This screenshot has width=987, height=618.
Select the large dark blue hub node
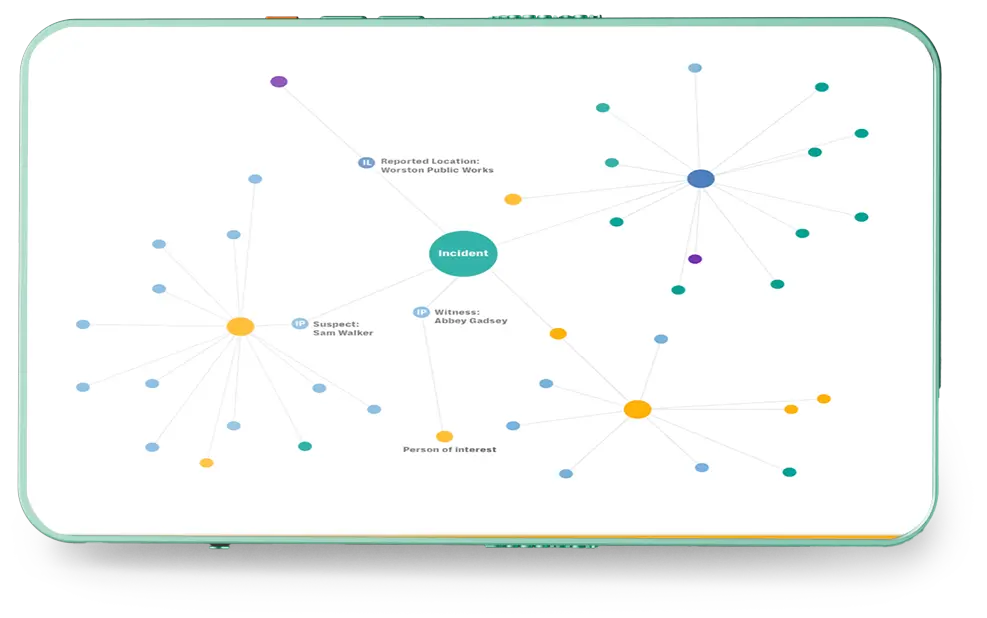(701, 179)
